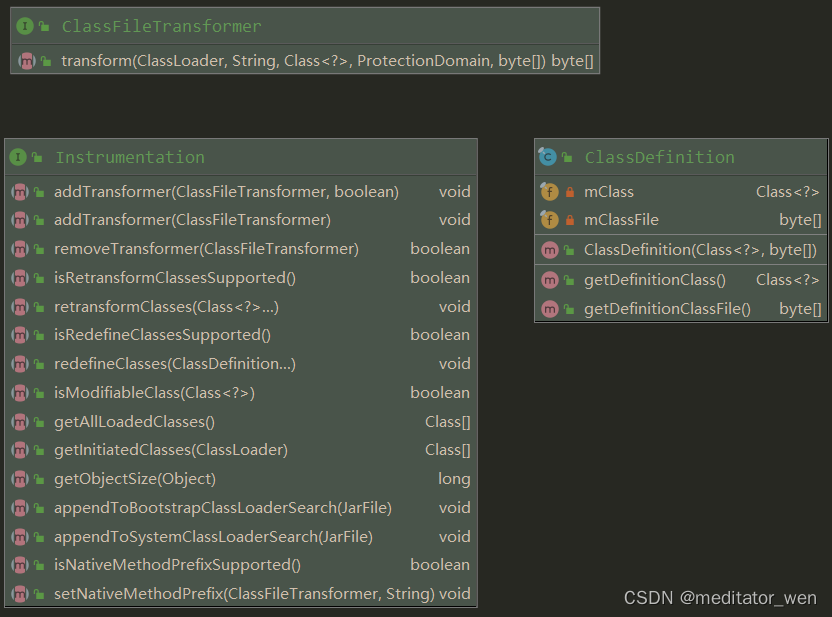Click the field icon beside mClass
Image resolution: width=832 pixels, height=617 pixels.
pyautogui.click(x=549, y=192)
